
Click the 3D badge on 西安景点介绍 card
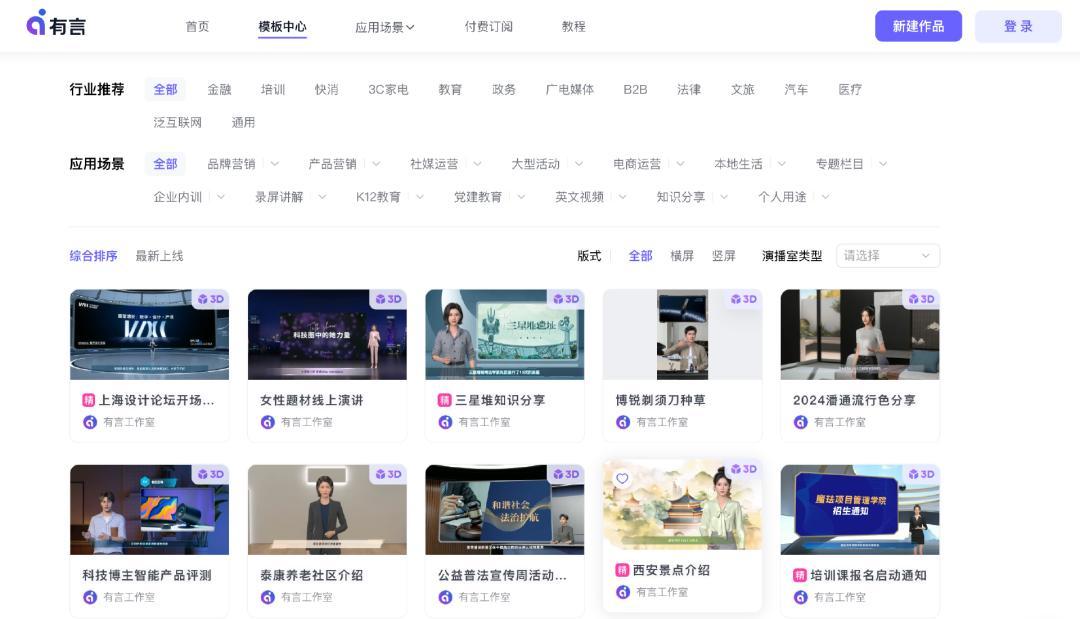pyautogui.click(x=744, y=469)
